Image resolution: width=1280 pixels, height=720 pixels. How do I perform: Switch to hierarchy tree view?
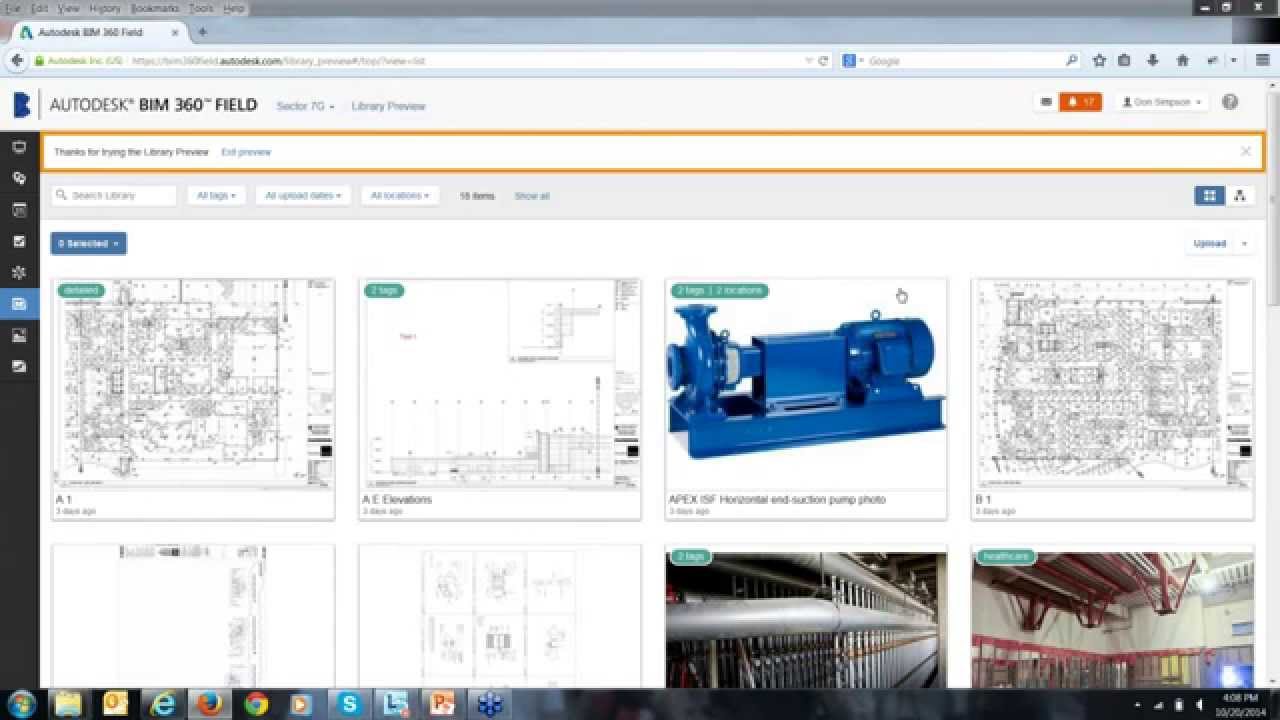point(1240,195)
